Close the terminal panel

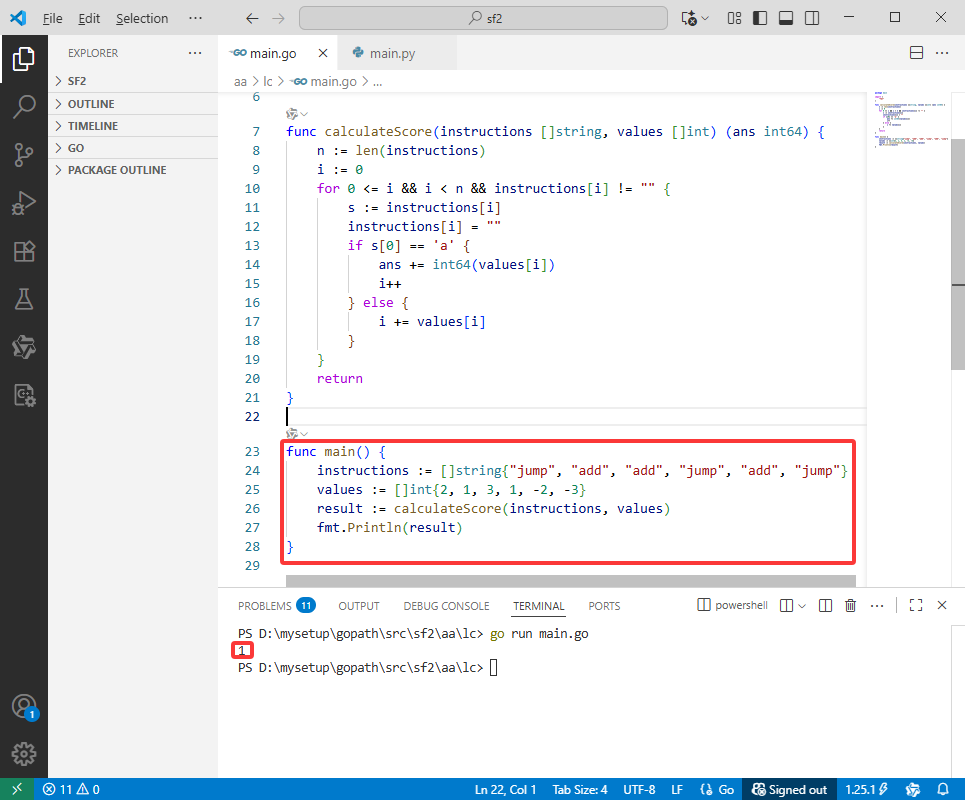(x=942, y=606)
